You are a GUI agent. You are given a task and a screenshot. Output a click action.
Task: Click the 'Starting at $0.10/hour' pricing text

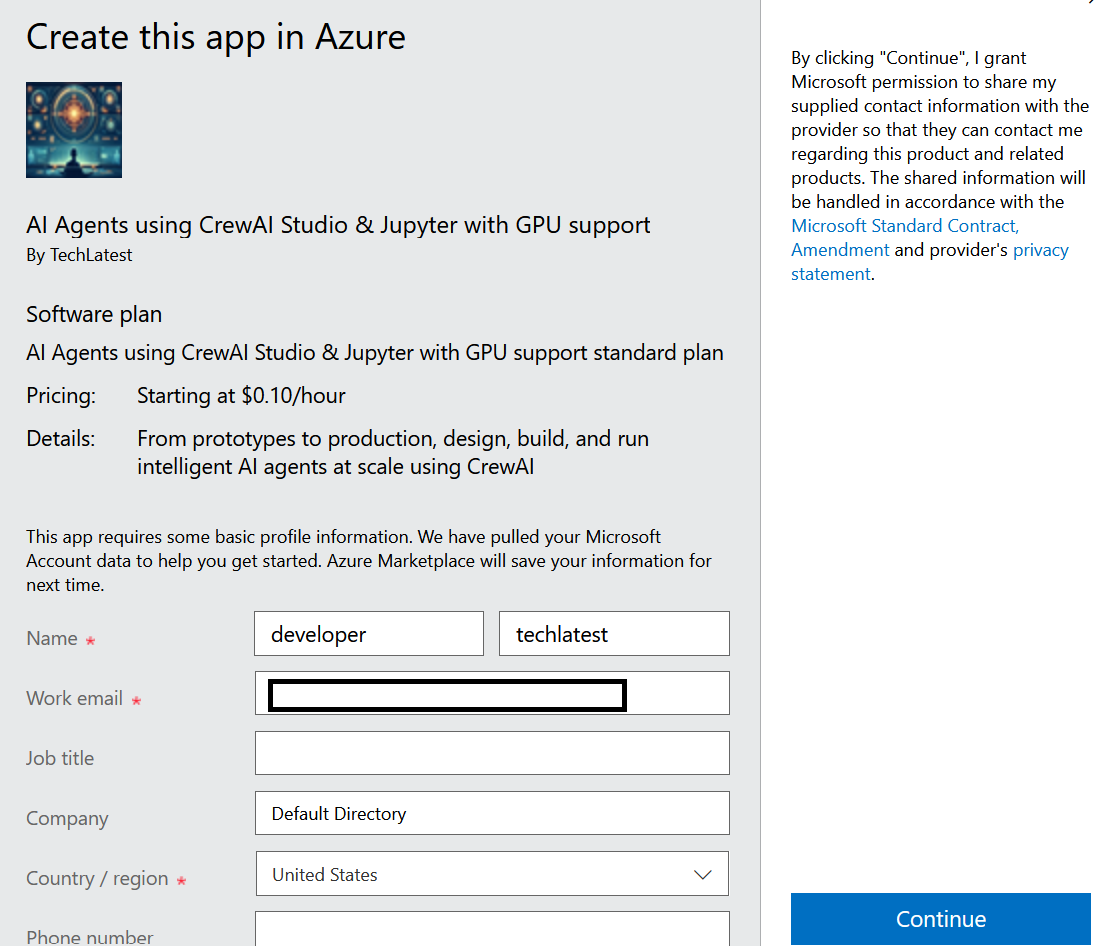tap(241, 395)
